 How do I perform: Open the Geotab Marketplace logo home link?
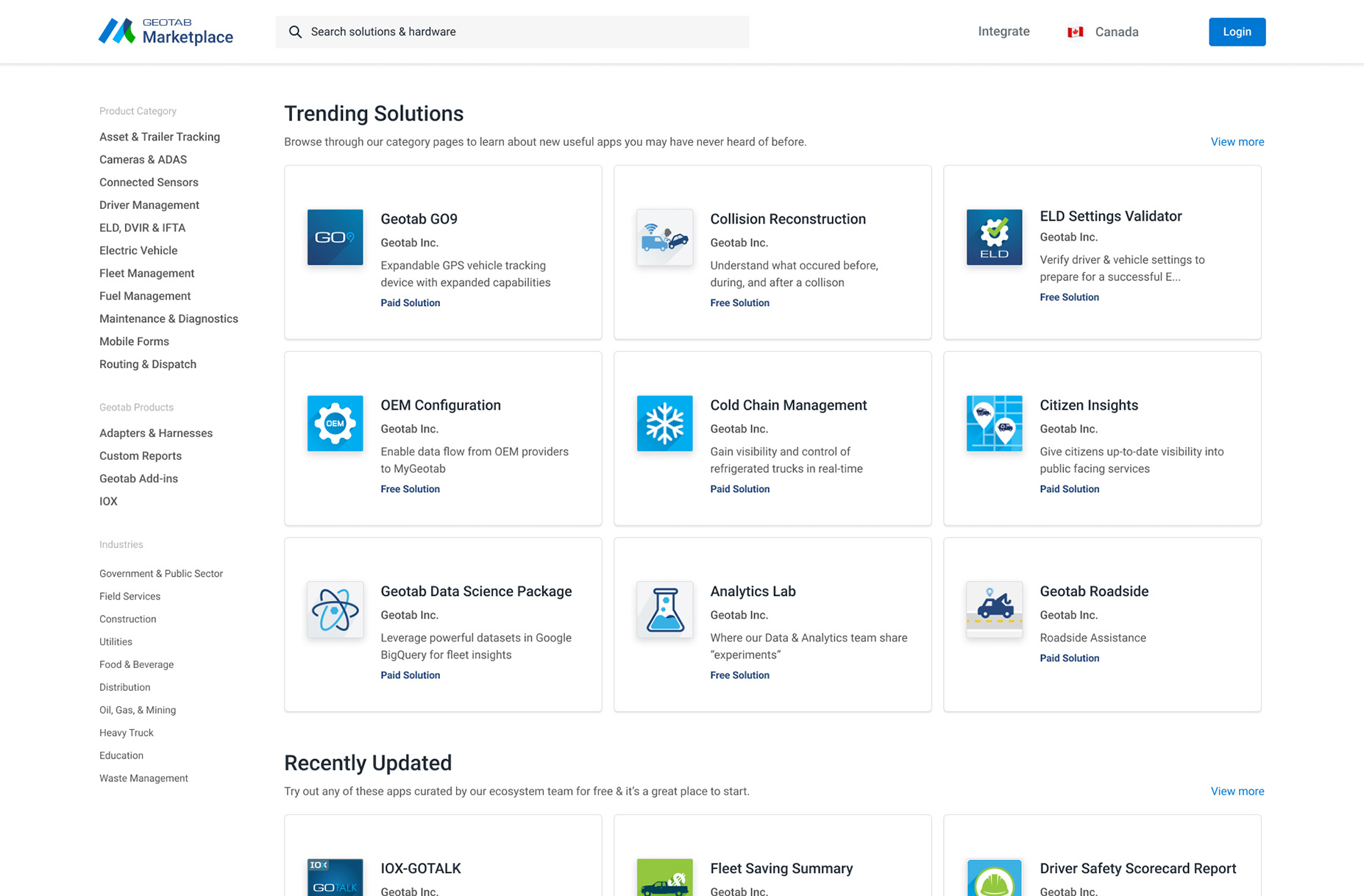[166, 32]
